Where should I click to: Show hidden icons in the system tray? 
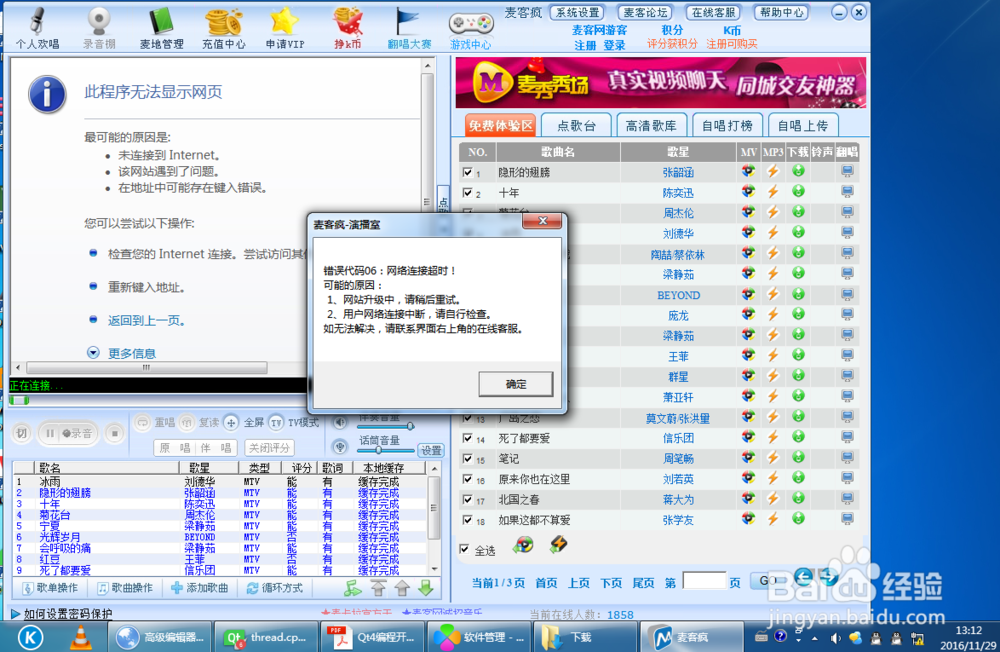(x=815, y=637)
